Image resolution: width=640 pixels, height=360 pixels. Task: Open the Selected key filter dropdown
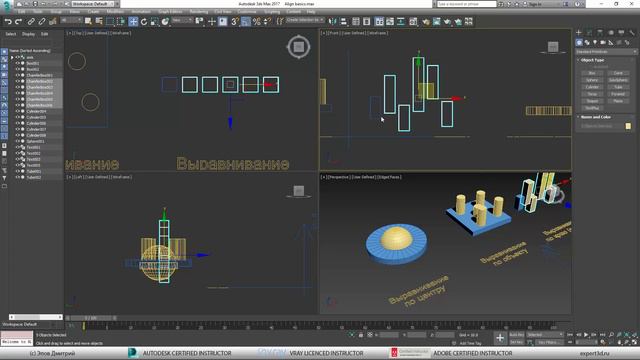545,335
